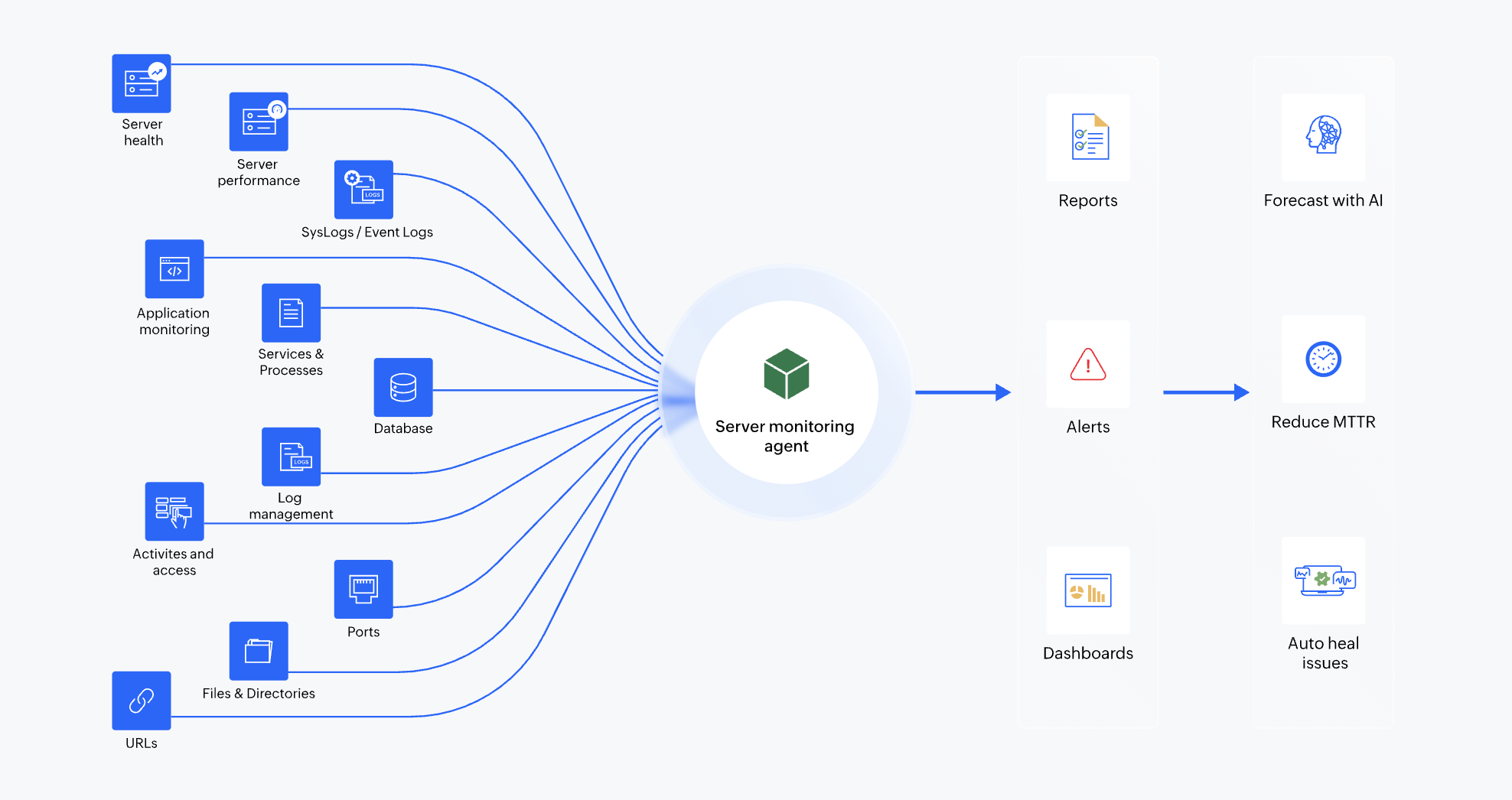Image resolution: width=1512 pixels, height=800 pixels.
Task: Click the Alerts warning triangle icon
Action: click(x=1088, y=364)
